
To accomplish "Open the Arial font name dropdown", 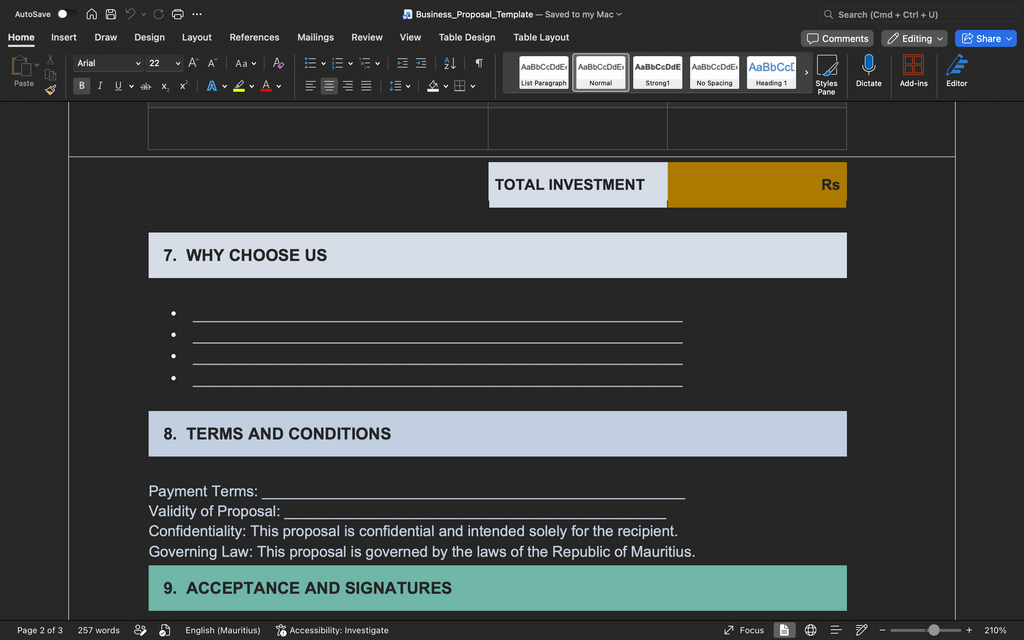I will click(x=138, y=63).
